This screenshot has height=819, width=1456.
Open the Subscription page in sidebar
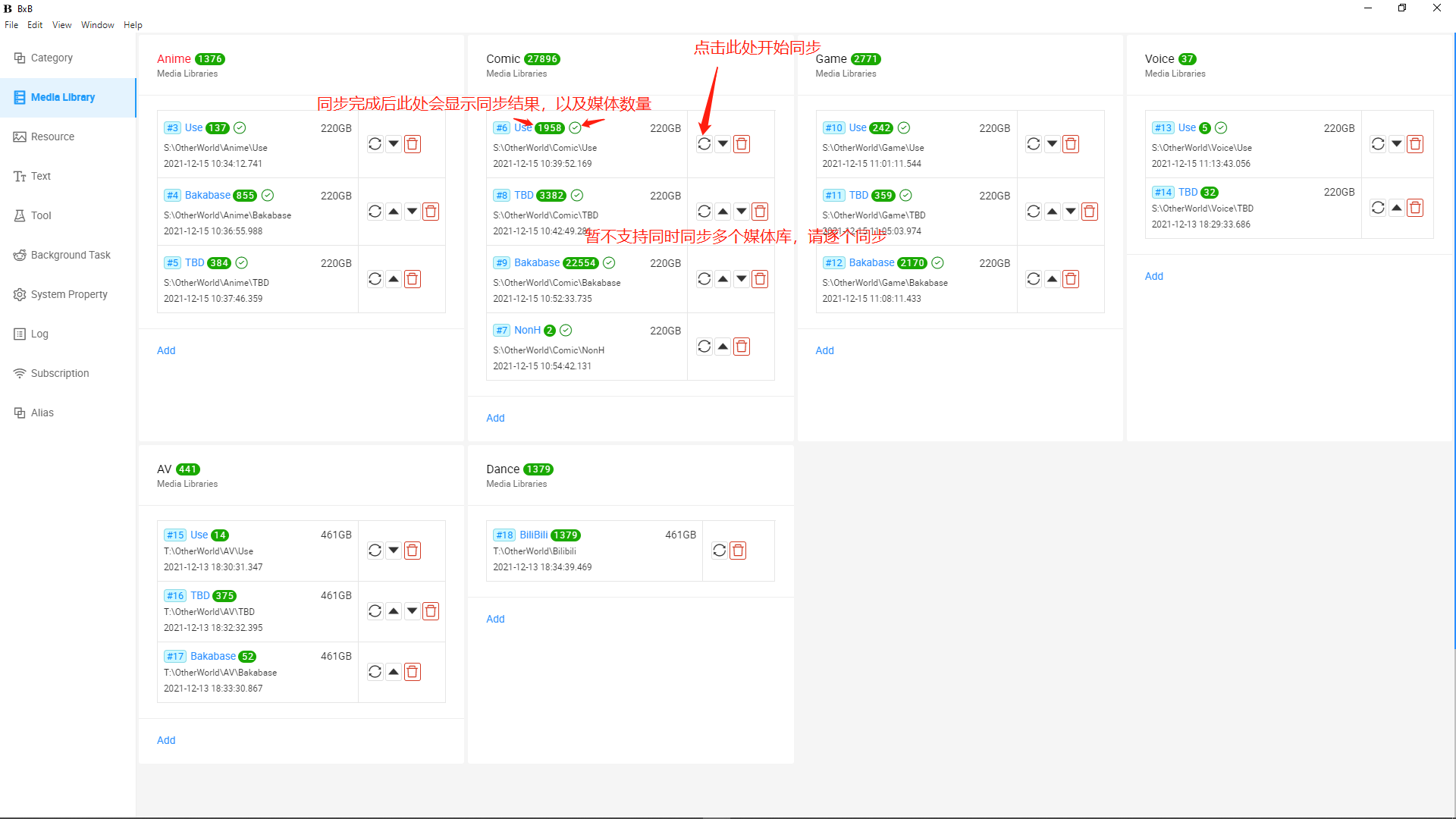pos(59,373)
